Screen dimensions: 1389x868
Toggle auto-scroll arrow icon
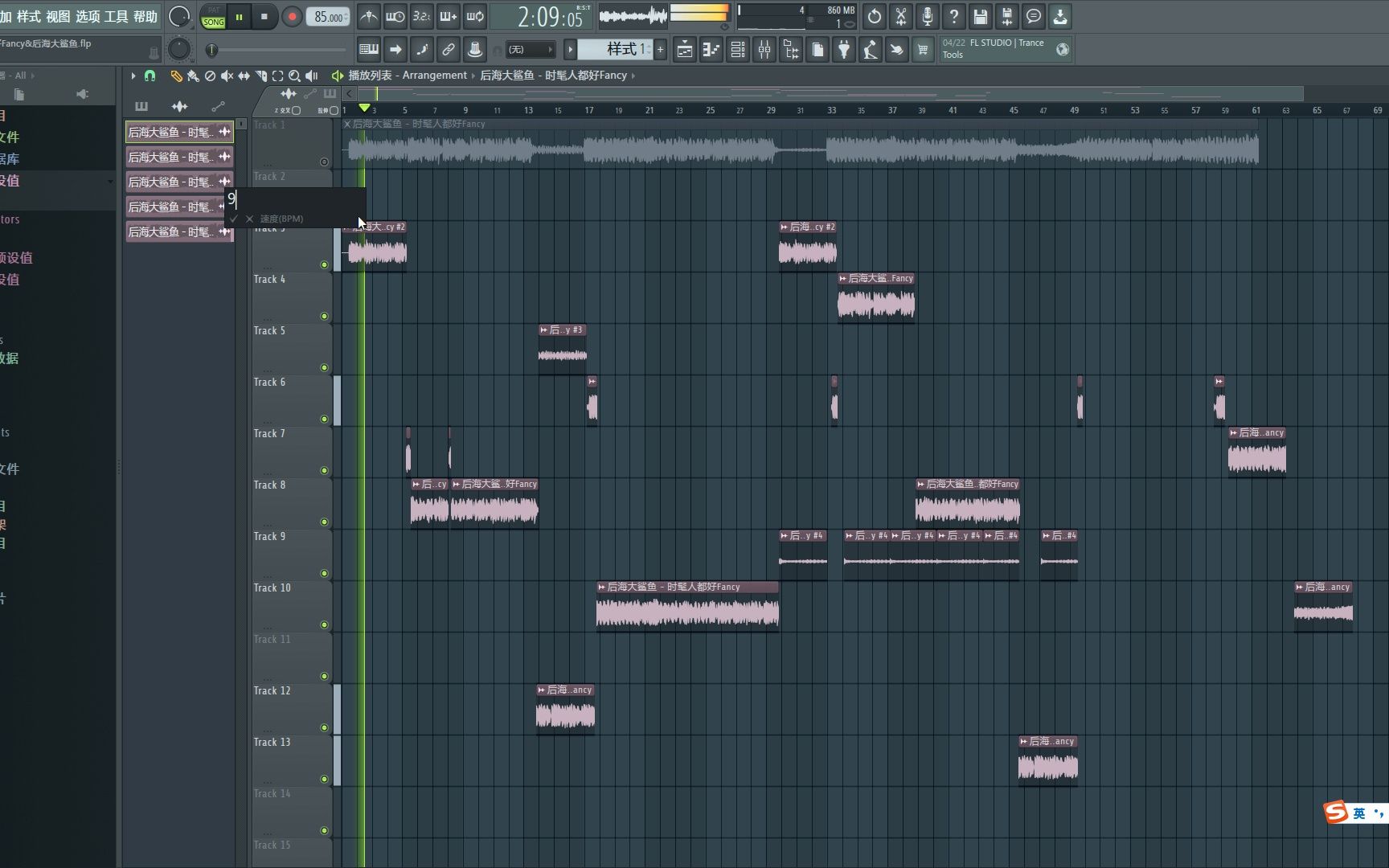[395, 50]
